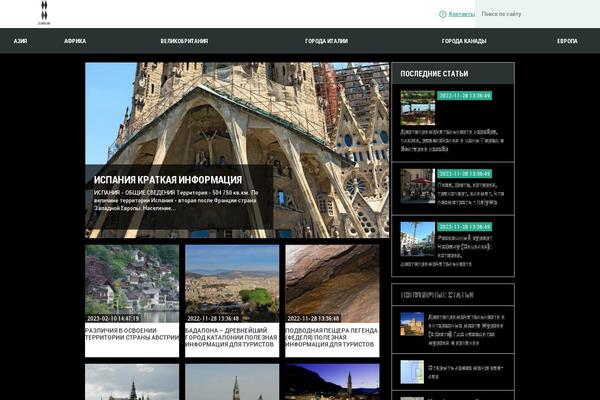
Task: Click the Популярные статьи section heading
Action: pyautogui.click(x=437, y=295)
